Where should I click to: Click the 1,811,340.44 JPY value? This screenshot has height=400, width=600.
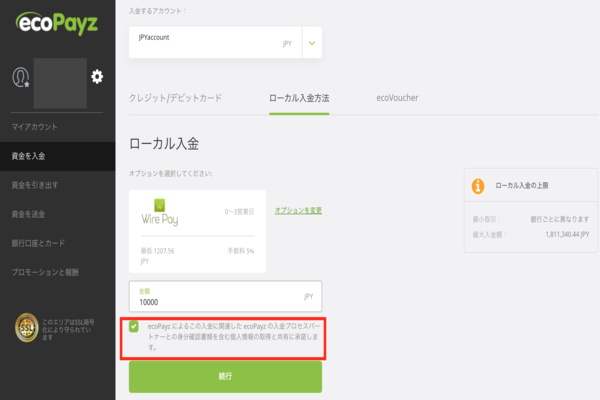pos(567,234)
